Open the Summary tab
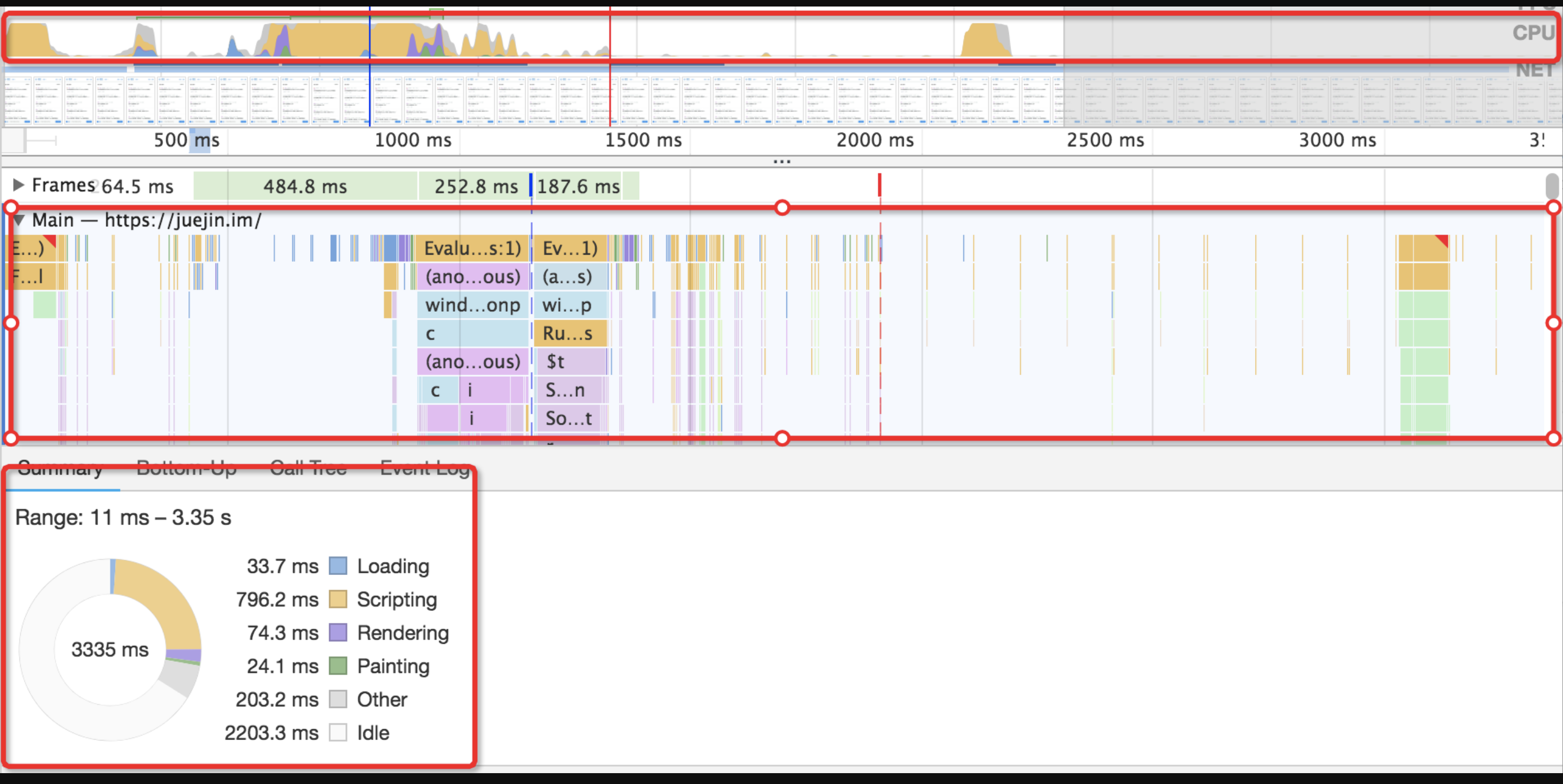Image resolution: width=1563 pixels, height=784 pixels. pyautogui.click(x=60, y=468)
